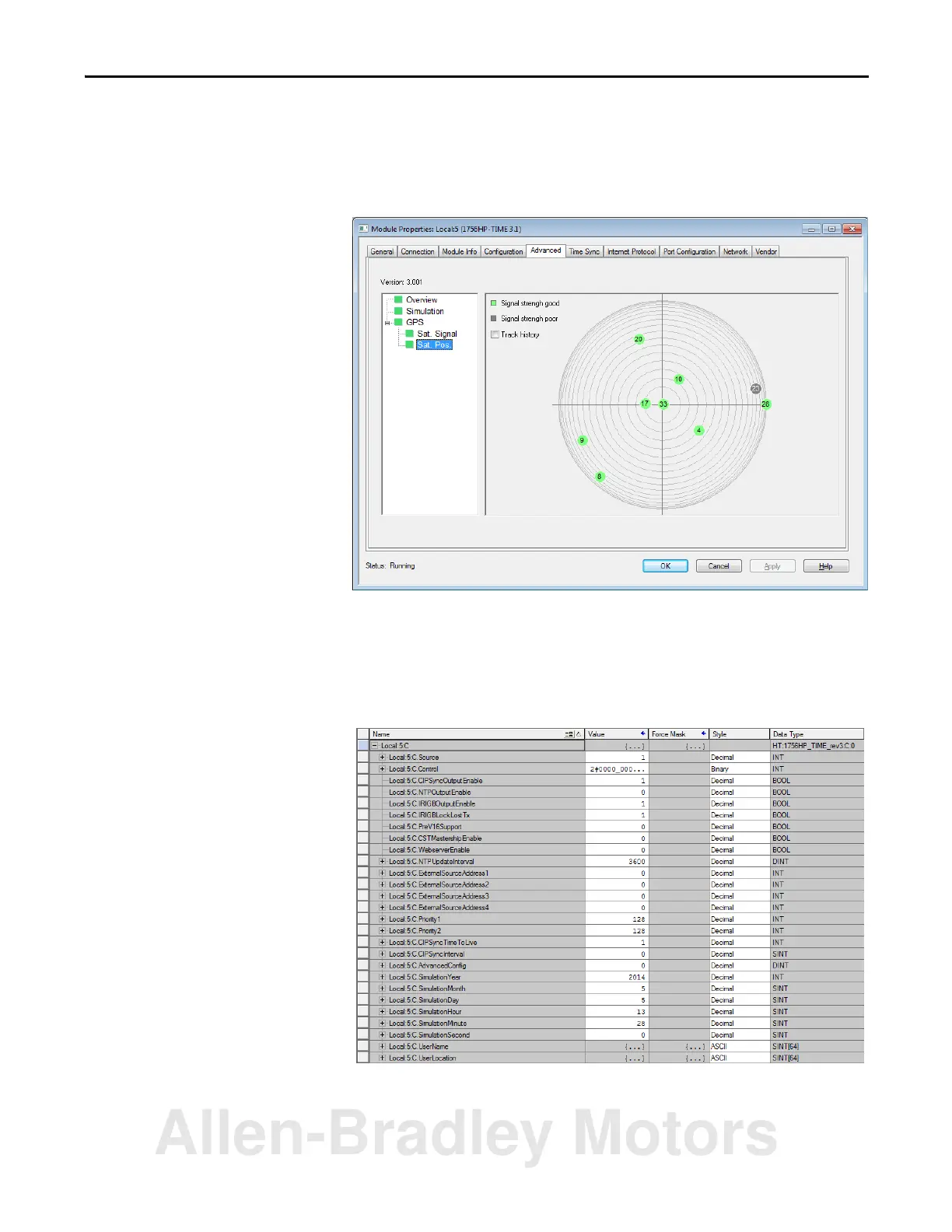Collapse the Local:5:C tag
The width and height of the screenshot is (952, 1232).
[x=375, y=746]
